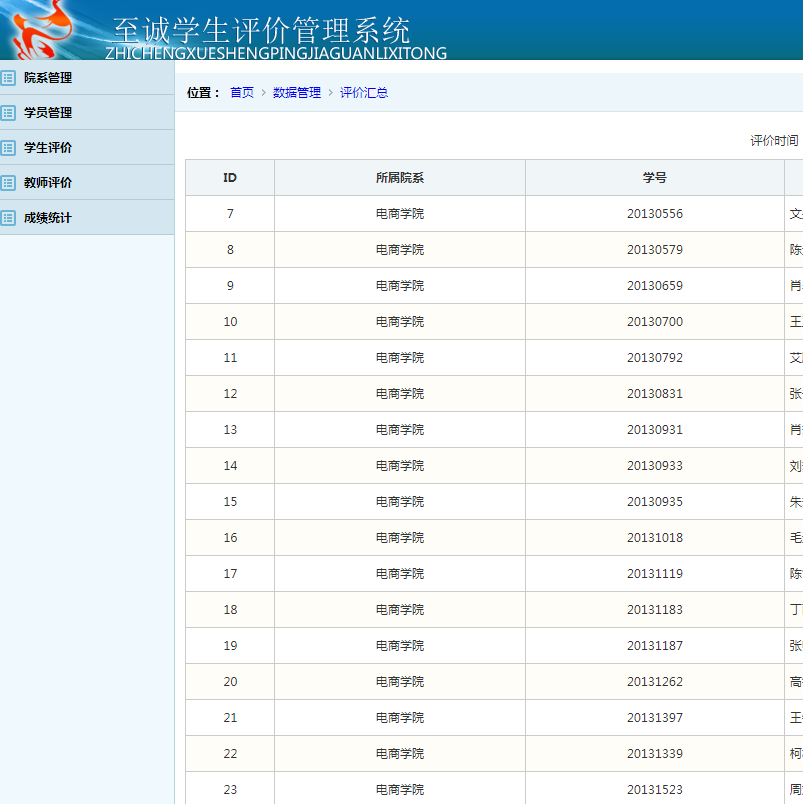This screenshot has height=804, width=803.
Task: Click 电商学院 in row ID 7
Action: click(x=400, y=214)
